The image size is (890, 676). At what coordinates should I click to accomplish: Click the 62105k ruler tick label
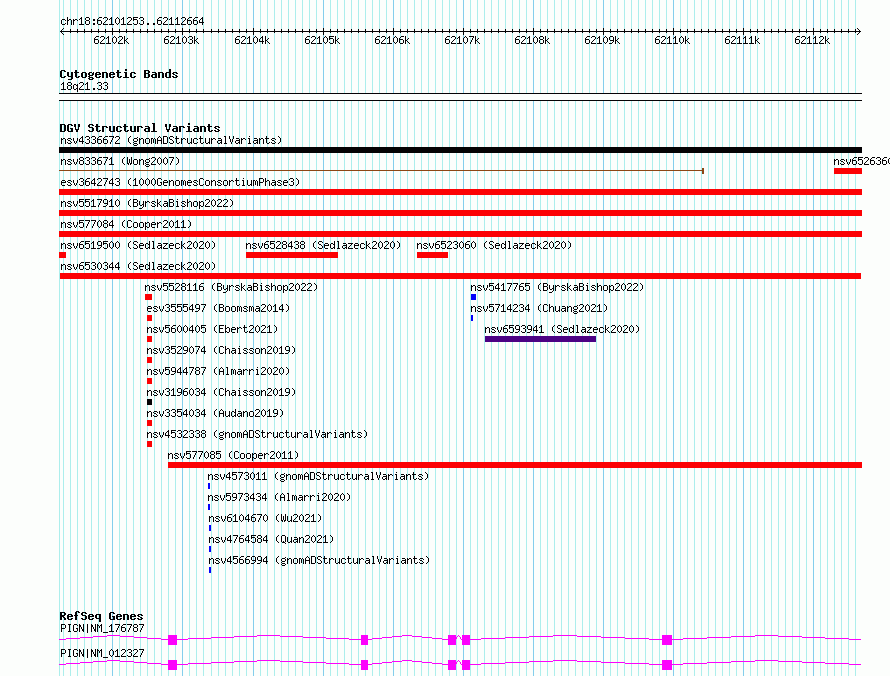tap(322, 40)
